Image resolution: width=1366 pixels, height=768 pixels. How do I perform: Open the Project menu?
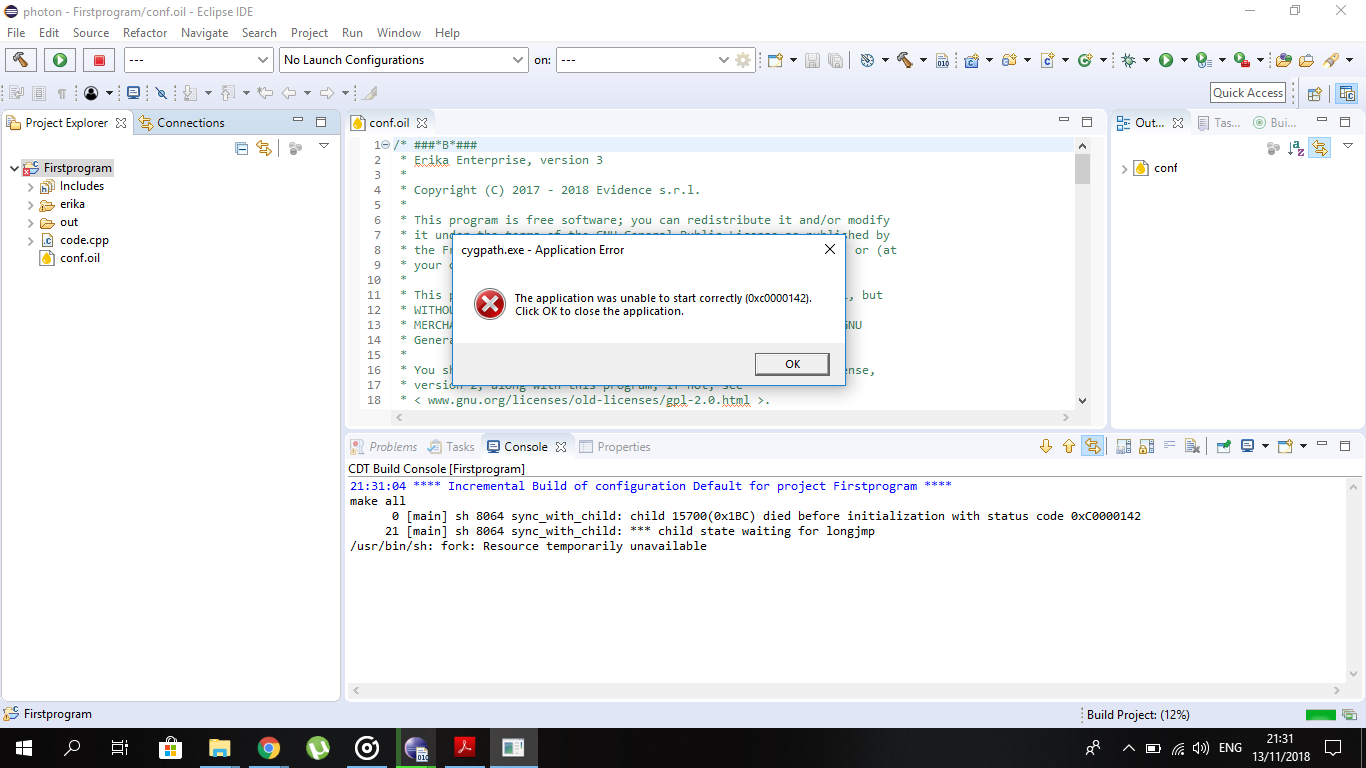pos(309,32)
